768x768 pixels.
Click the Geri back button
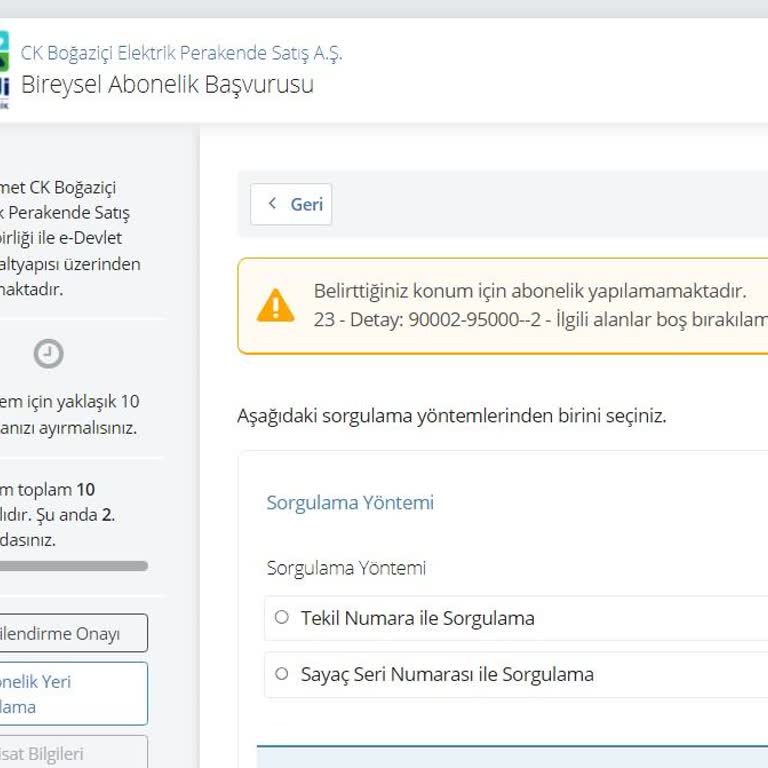coord(291,204)
